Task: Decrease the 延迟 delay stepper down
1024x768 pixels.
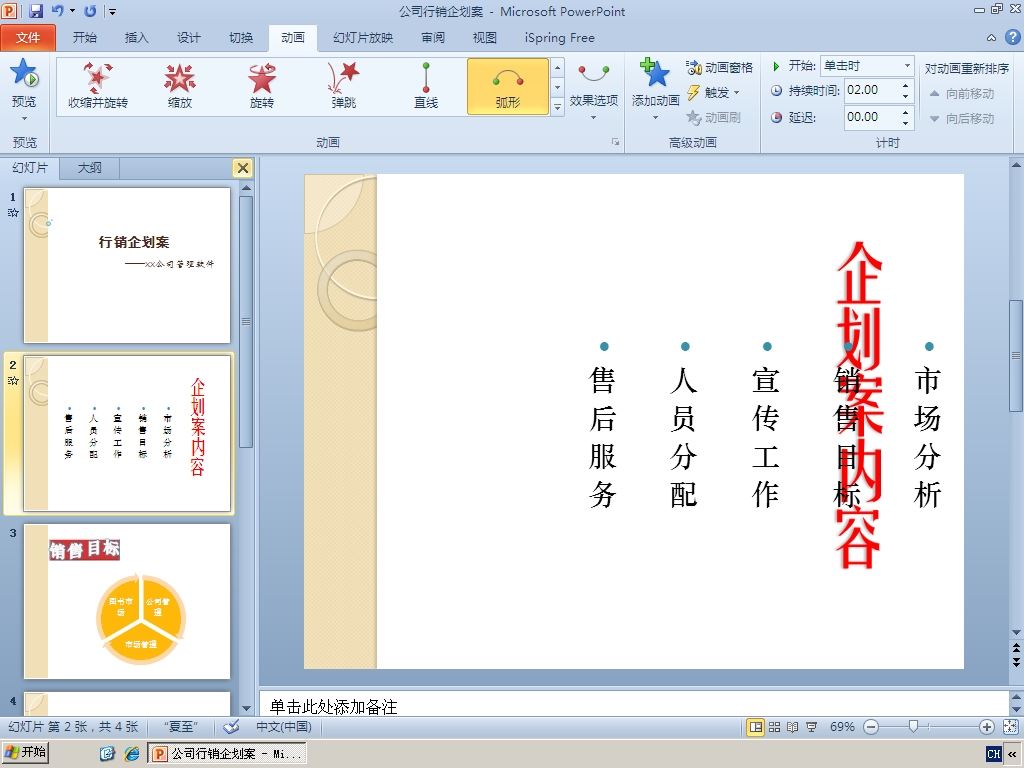Action: pos(906,122)
